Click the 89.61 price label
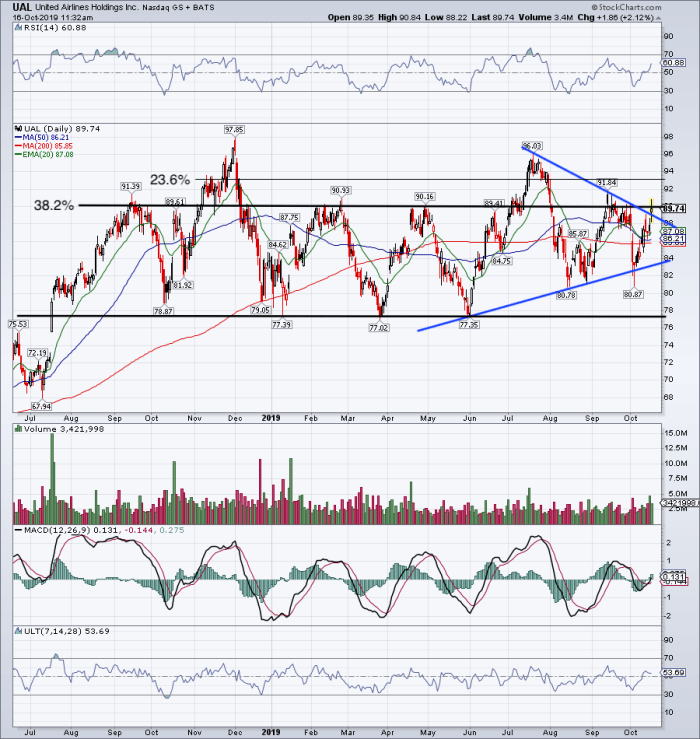 pos(175,202)
